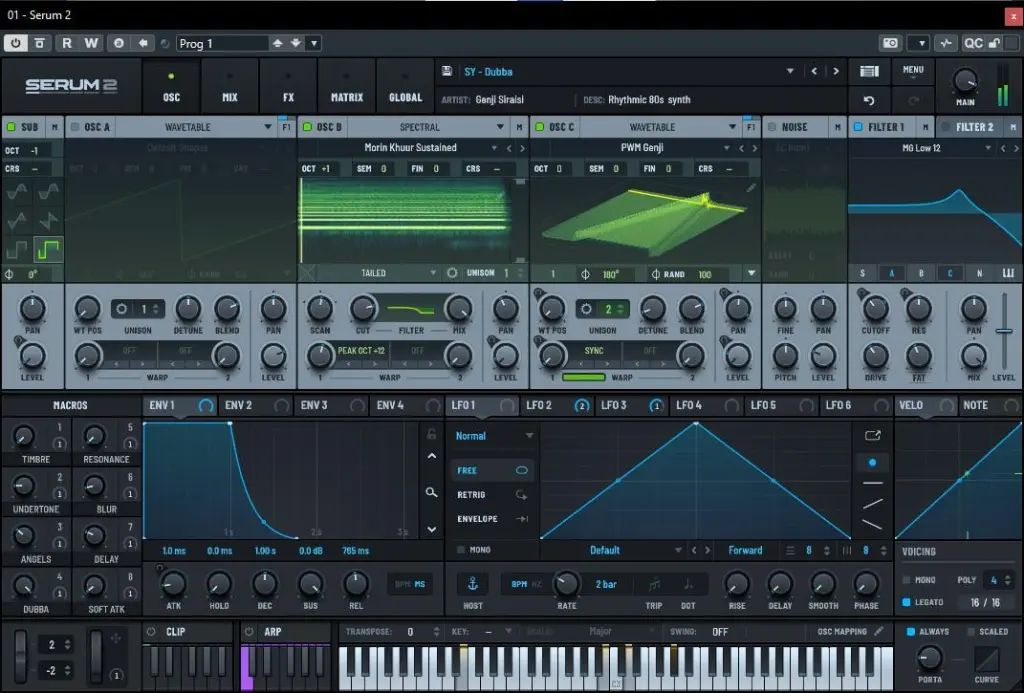Click the host activity waveform icon
Image resolution: width=1024 pixels, height=693 pixels.
click(946, 43)
